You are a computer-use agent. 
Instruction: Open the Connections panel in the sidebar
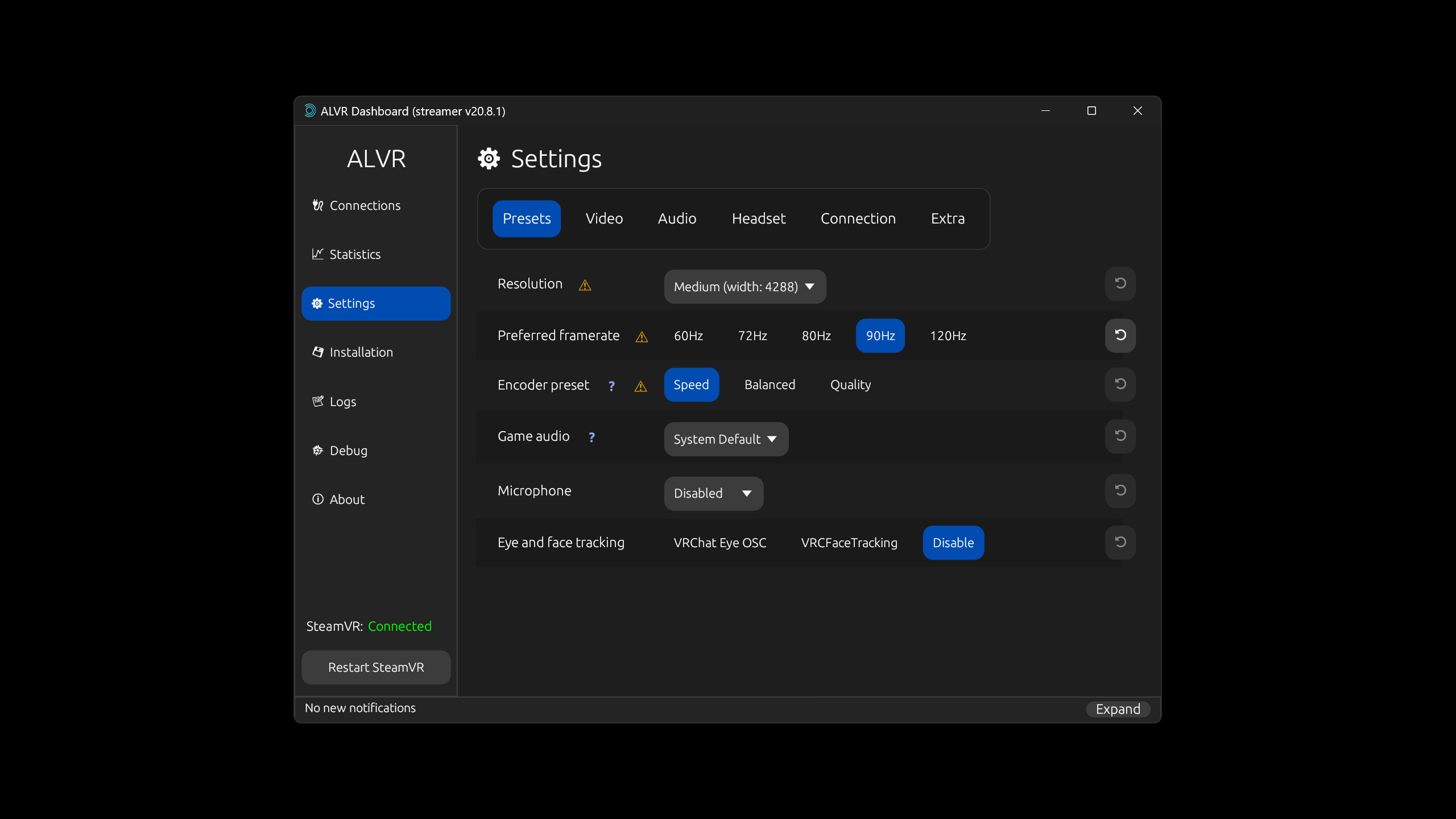(365, 205)
